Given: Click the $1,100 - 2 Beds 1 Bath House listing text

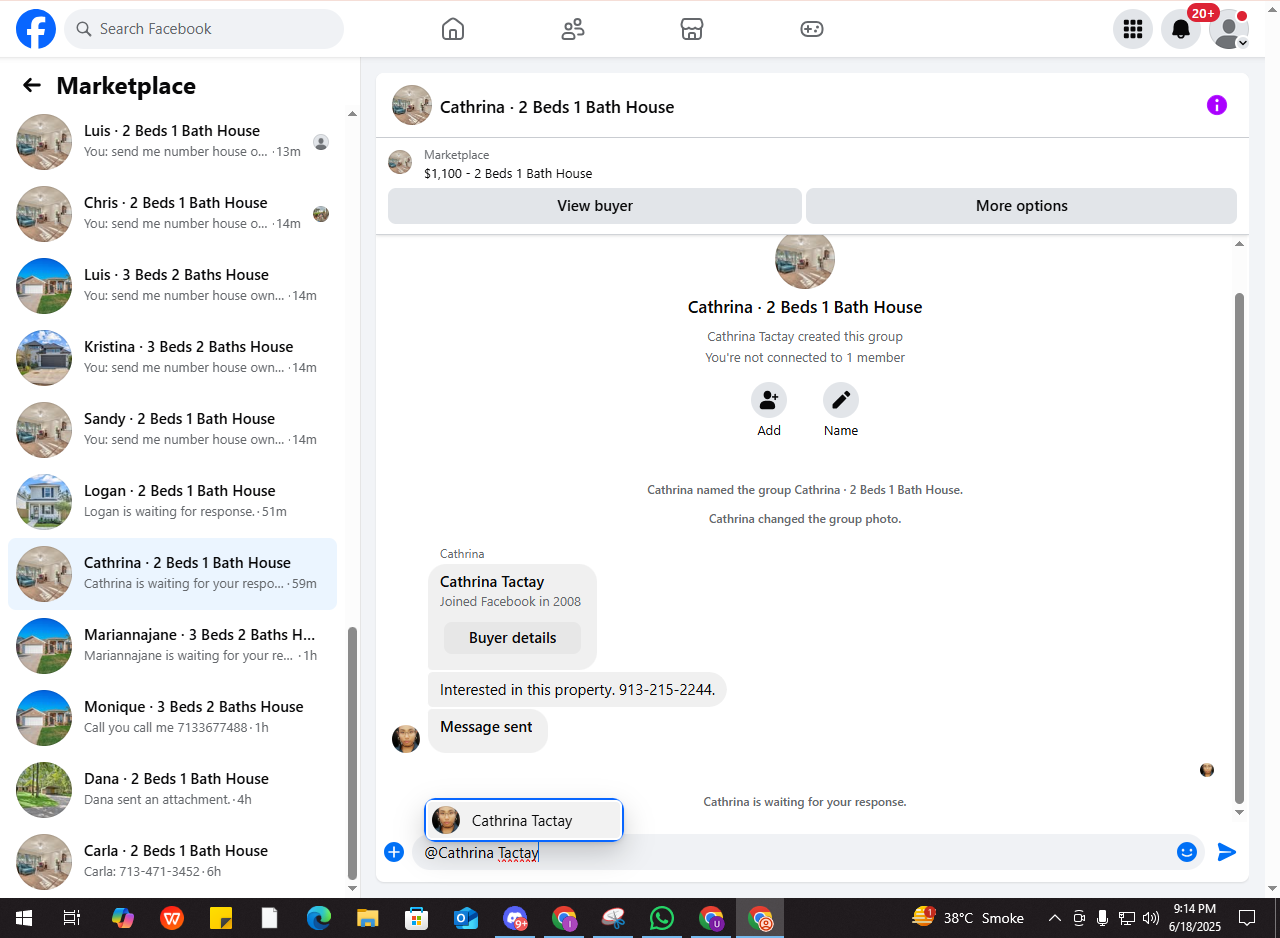Looking at the screenshot, I should click(x=508, y=173).
